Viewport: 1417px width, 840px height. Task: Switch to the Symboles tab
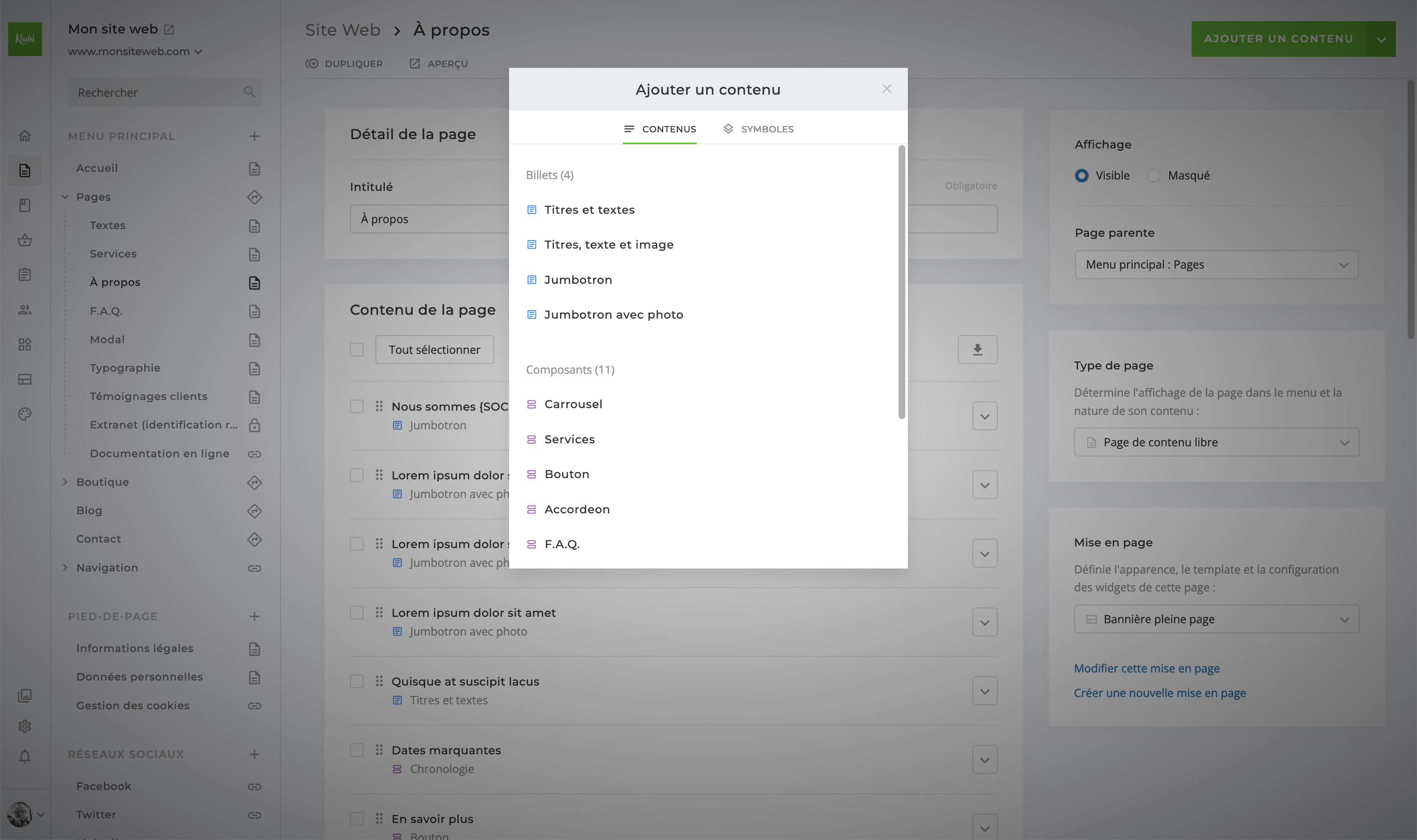[x=758, y=129]
